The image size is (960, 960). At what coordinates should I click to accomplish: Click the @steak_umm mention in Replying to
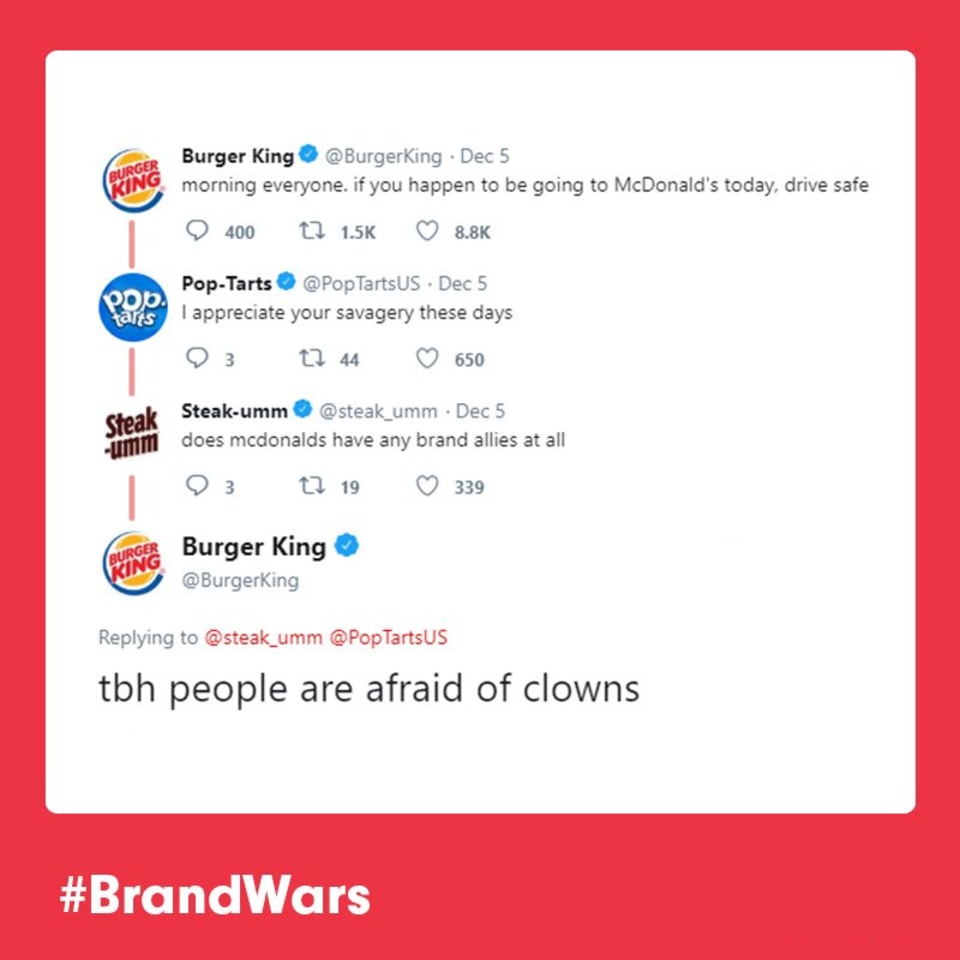pyautogui.click(x=263, y=637)
